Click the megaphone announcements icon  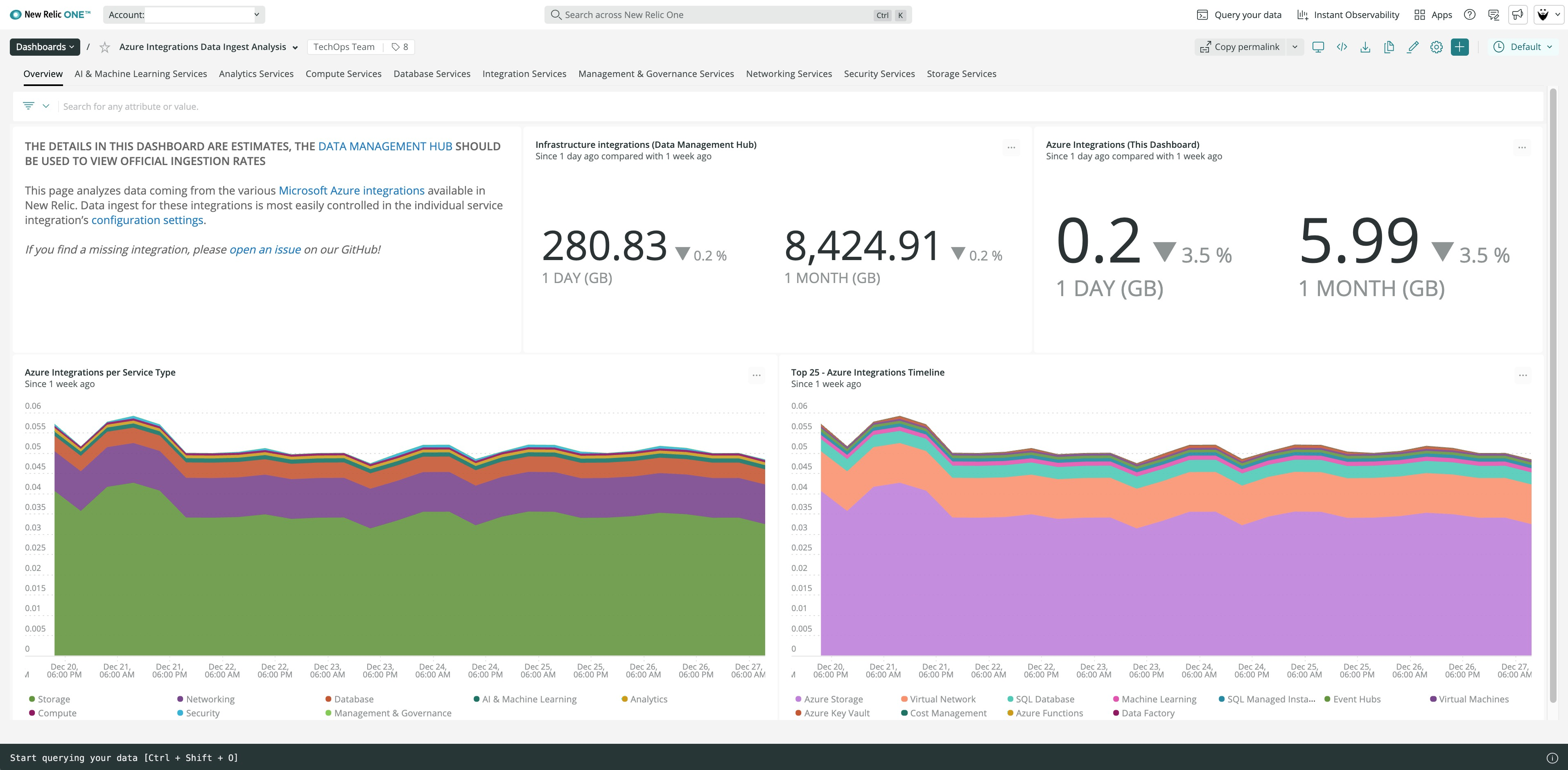point(1518,15)
